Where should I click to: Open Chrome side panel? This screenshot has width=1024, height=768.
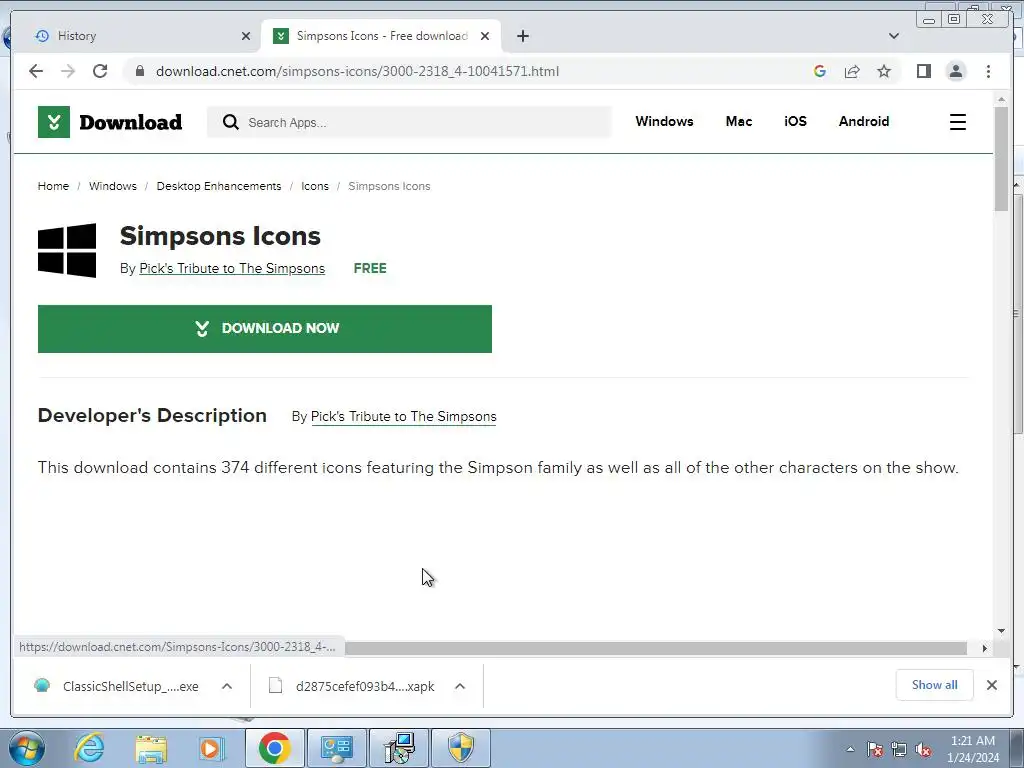click(x=923, y=71)
